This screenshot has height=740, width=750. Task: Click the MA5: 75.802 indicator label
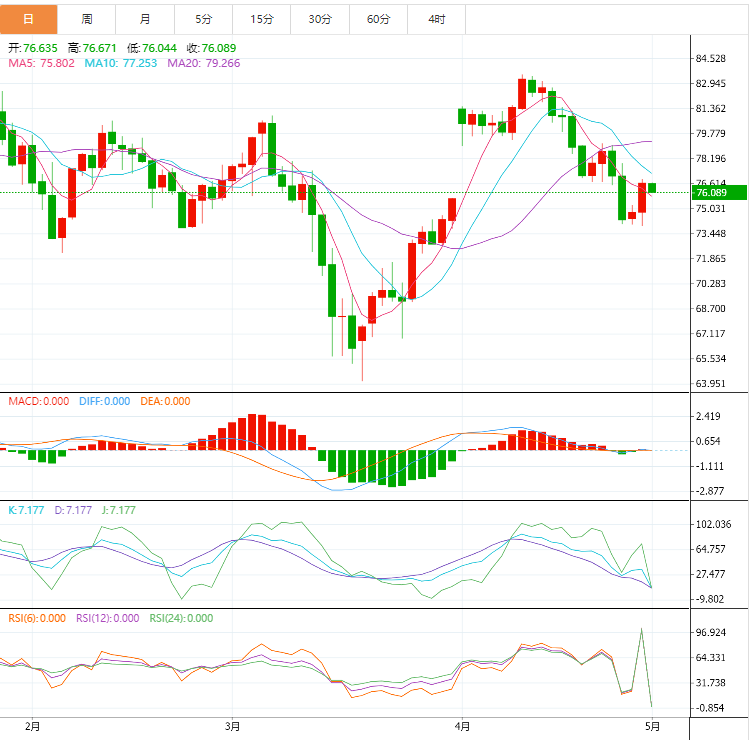pyautogui.click(x=42, y=63)
